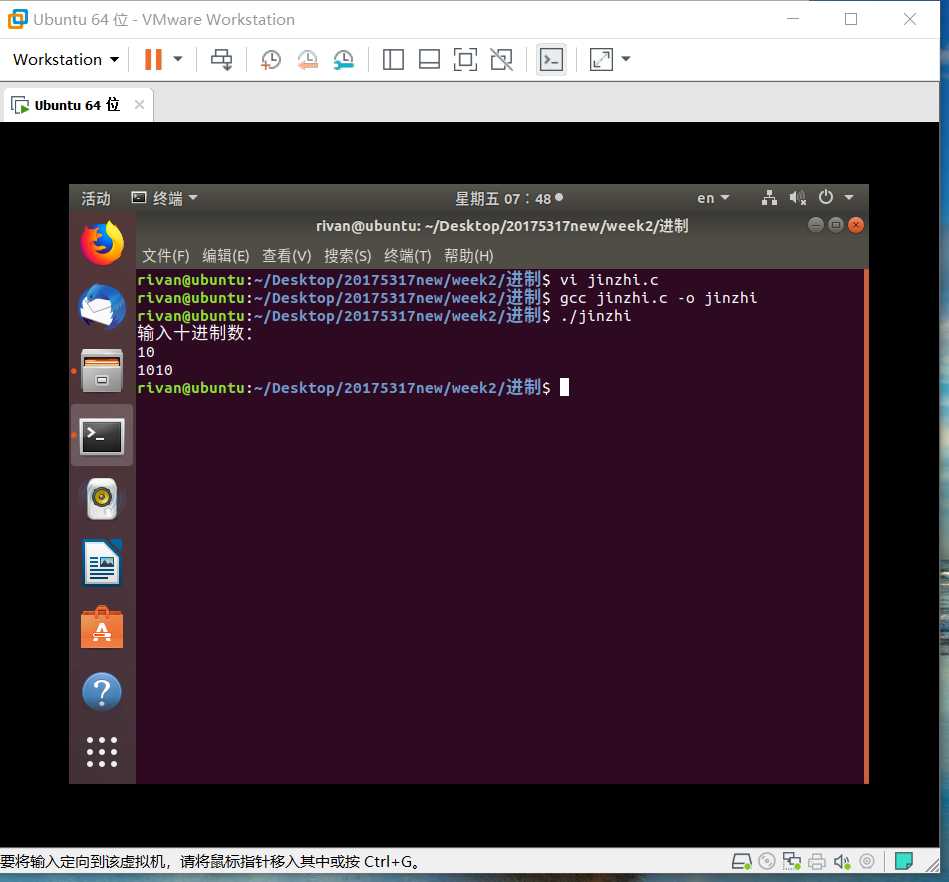
Task: Toggle the console view button
Action: tap(551, 59)
